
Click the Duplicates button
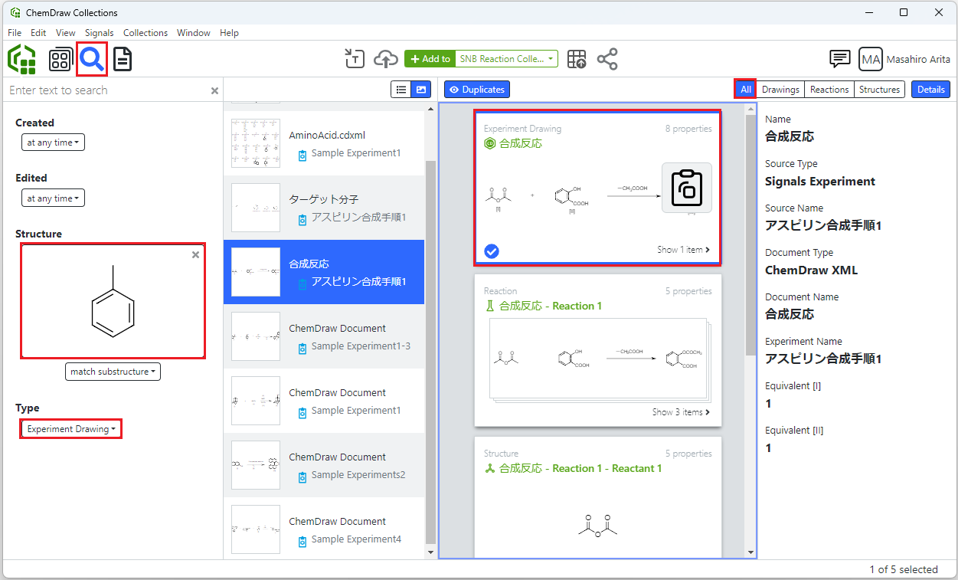477,90
